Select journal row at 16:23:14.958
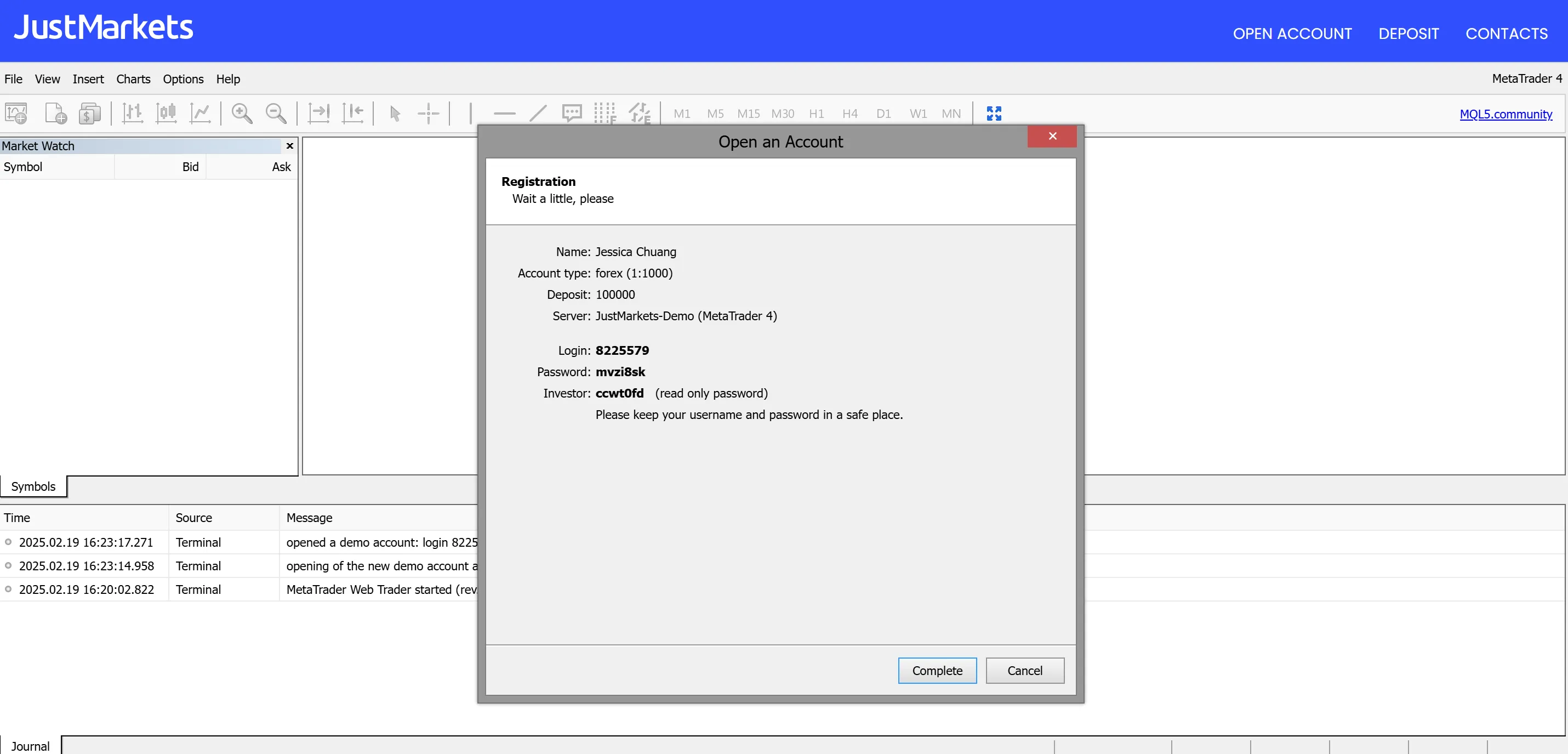 239,566
